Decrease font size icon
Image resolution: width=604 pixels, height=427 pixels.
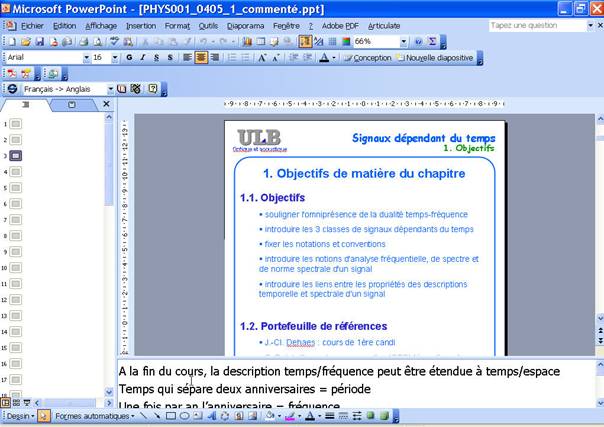pyautogui.click(x=276, y=58)
